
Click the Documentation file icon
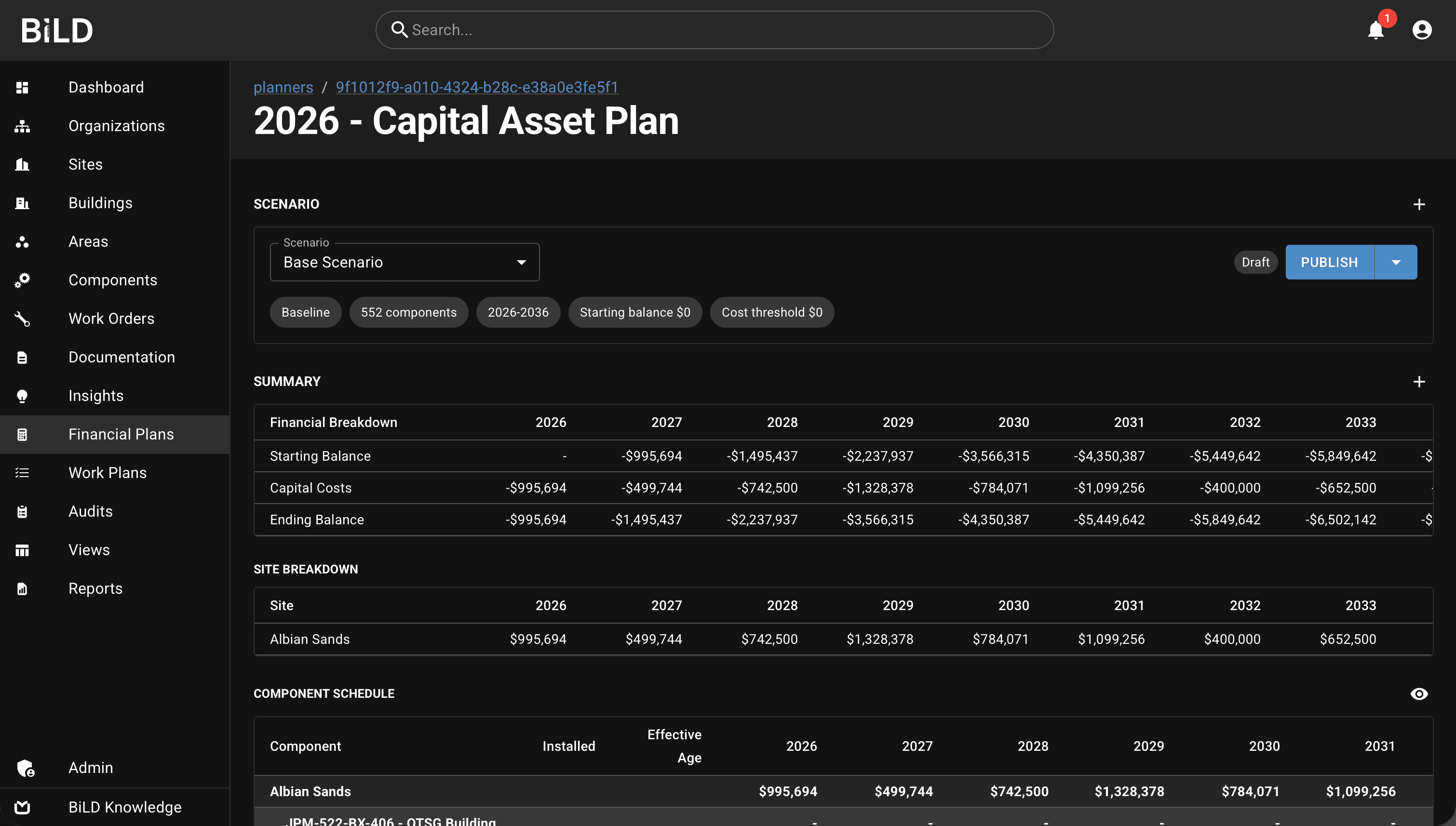pyautogui.click(x=22, y=358)
